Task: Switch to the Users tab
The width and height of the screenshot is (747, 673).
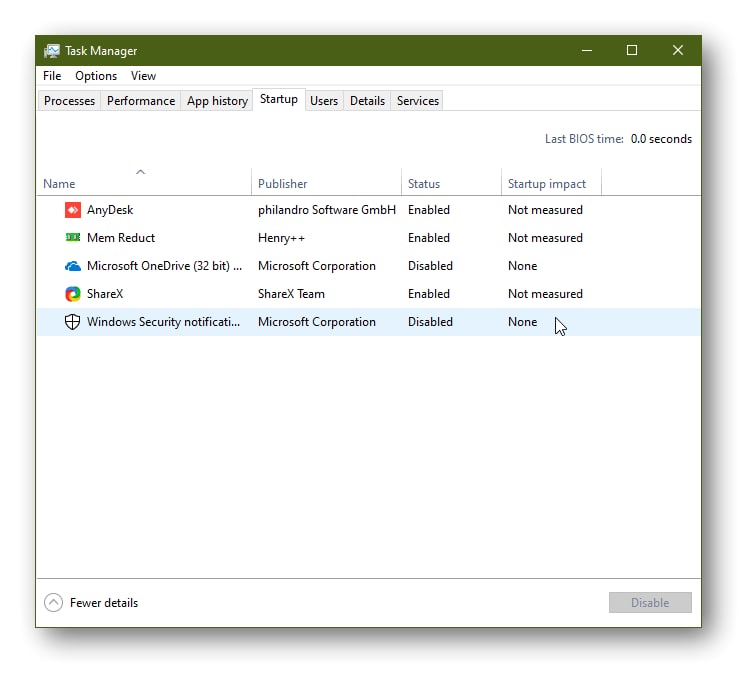Action: (324, 101)
